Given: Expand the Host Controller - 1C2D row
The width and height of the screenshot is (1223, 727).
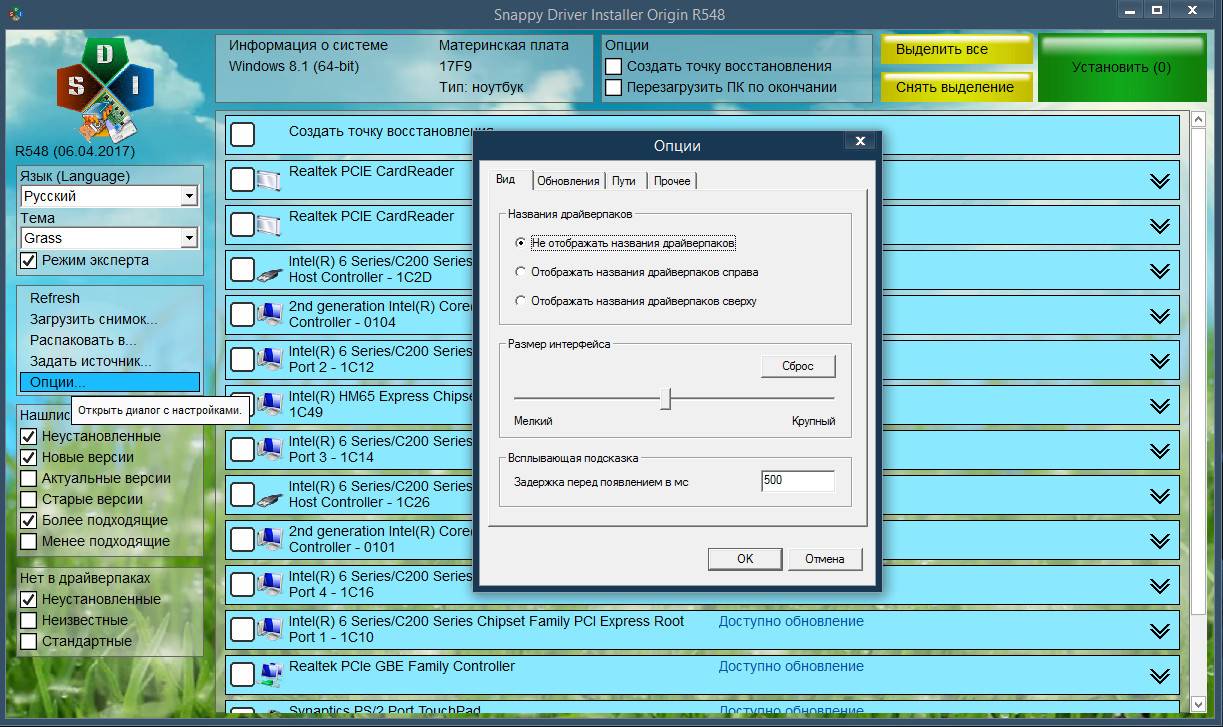Looking at the screenshot, I should pos(1160,271).
